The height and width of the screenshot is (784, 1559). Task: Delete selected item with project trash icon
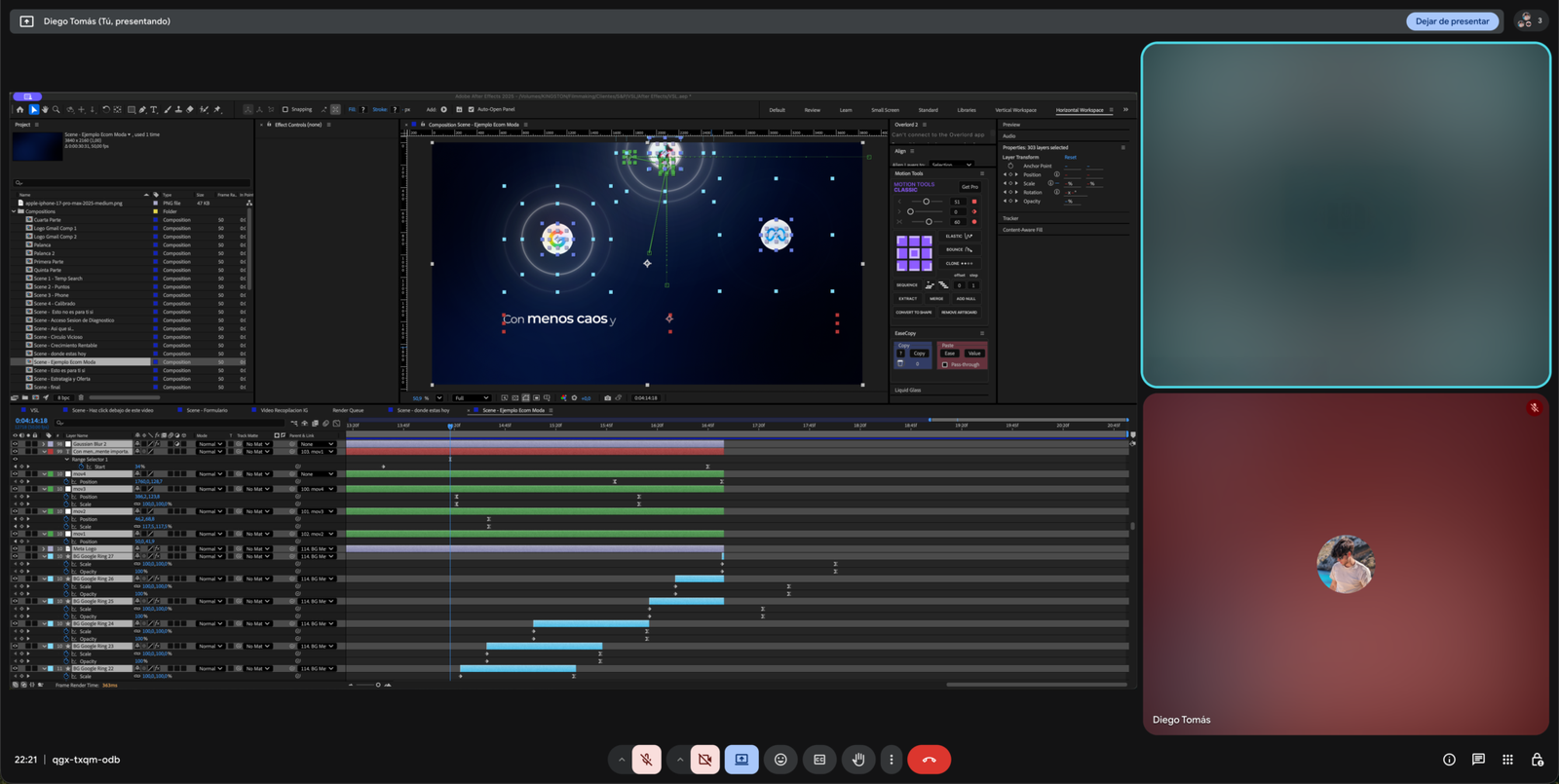click(81, 397)
